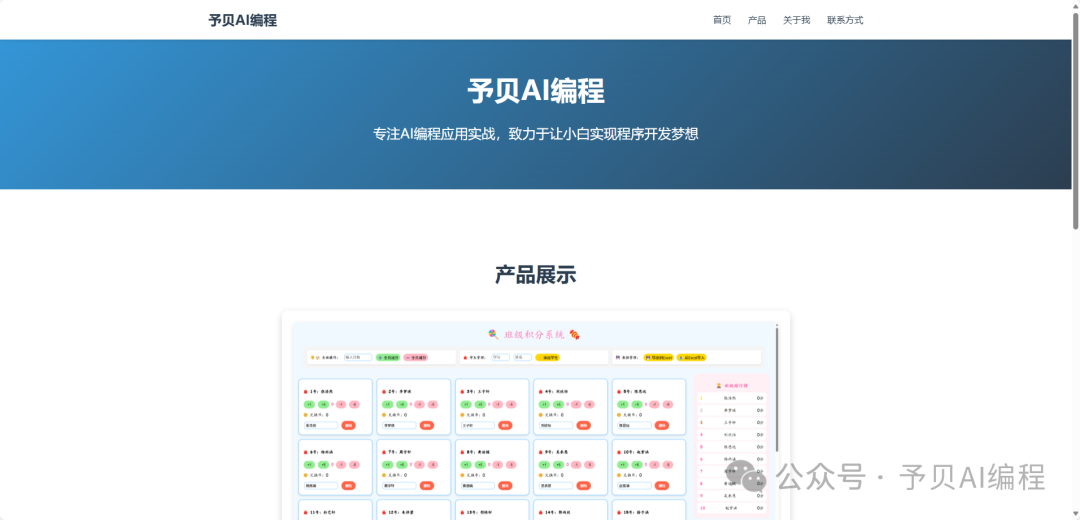Click the 产品展示 section heading
Screen dimensions: 1080x520
click(536, 275)
